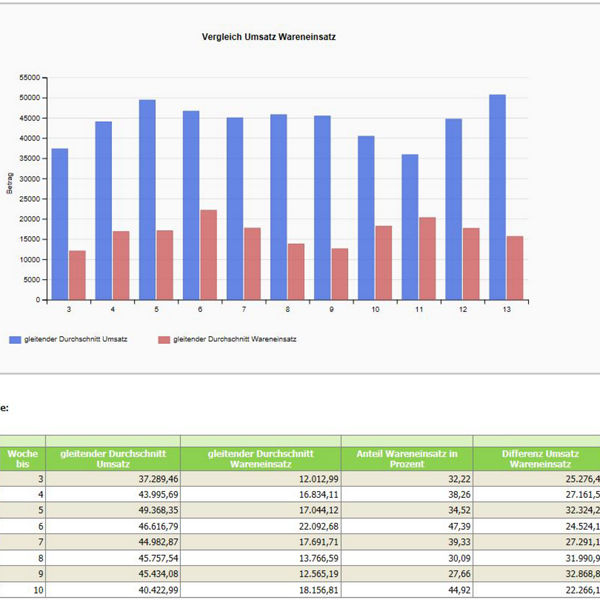Click the blue bar for week 5

pos(147,200)
